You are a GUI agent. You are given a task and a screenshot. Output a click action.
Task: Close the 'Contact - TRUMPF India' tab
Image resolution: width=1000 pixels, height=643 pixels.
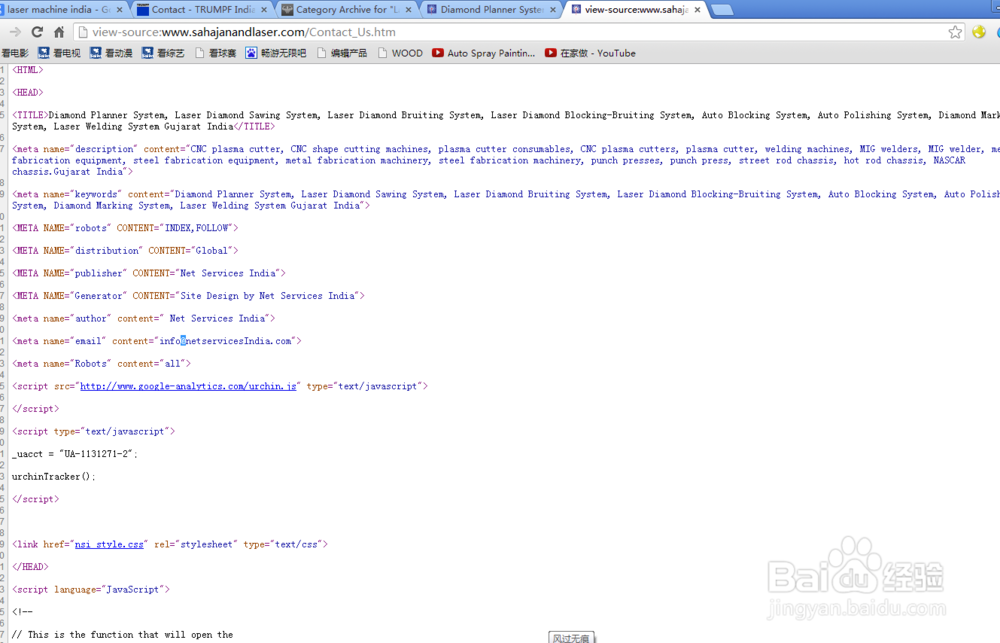pyautogui.click(x=264, y=10)
